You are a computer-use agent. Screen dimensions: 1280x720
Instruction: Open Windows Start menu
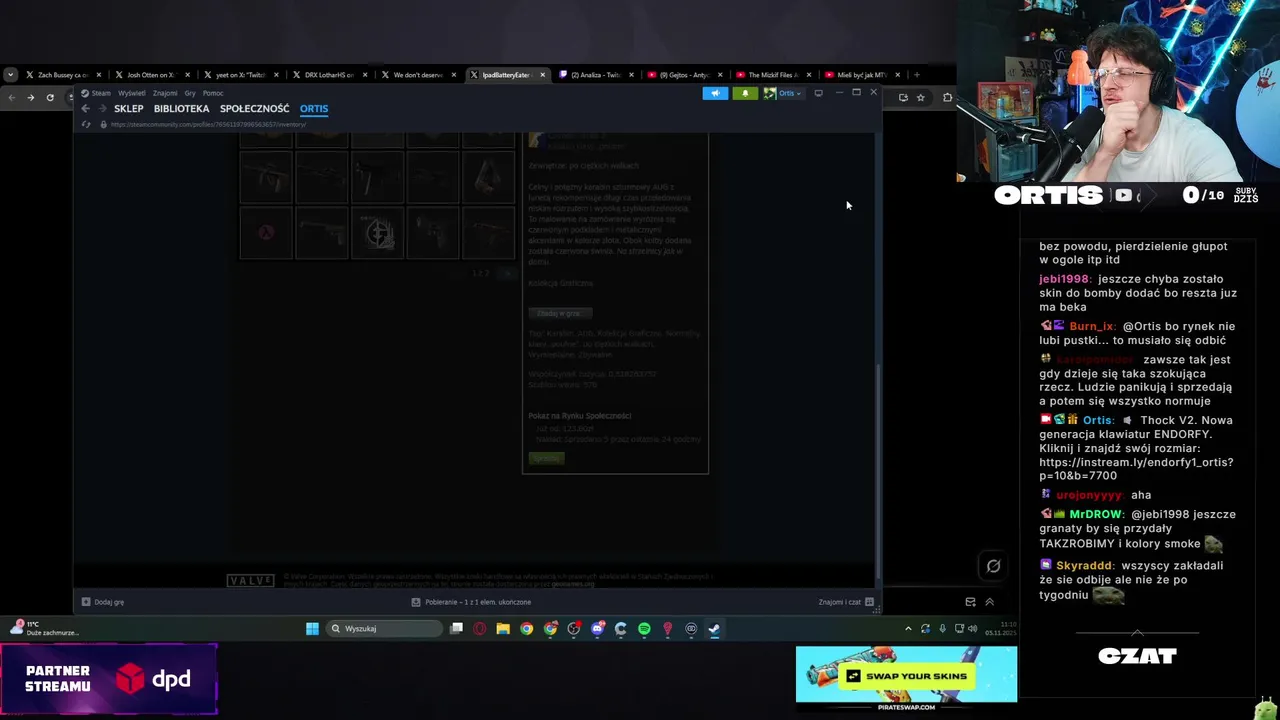(312, 629)
